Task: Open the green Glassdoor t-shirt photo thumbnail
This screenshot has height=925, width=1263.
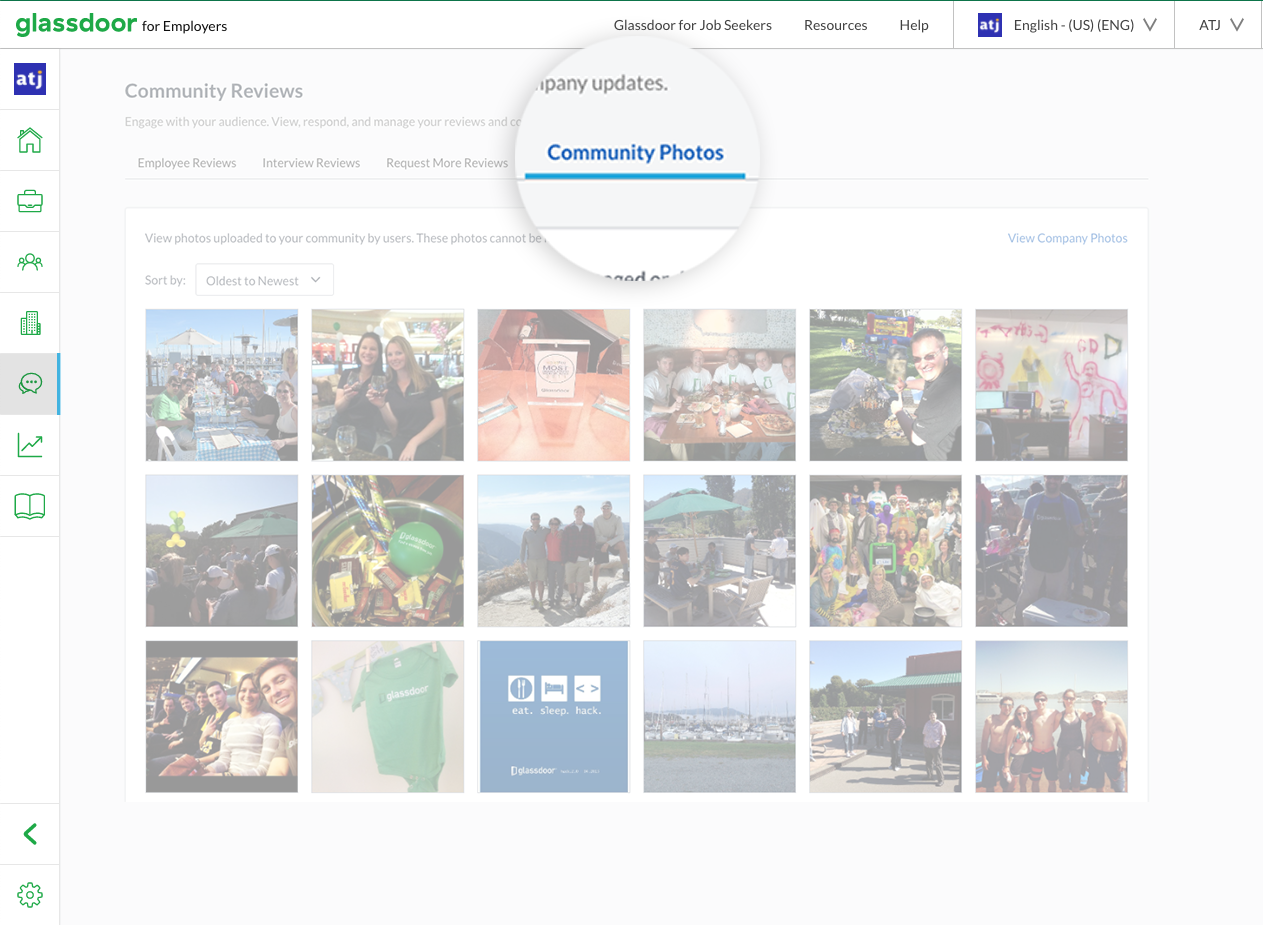Action: pyautogui.click(x=387, y=716)
